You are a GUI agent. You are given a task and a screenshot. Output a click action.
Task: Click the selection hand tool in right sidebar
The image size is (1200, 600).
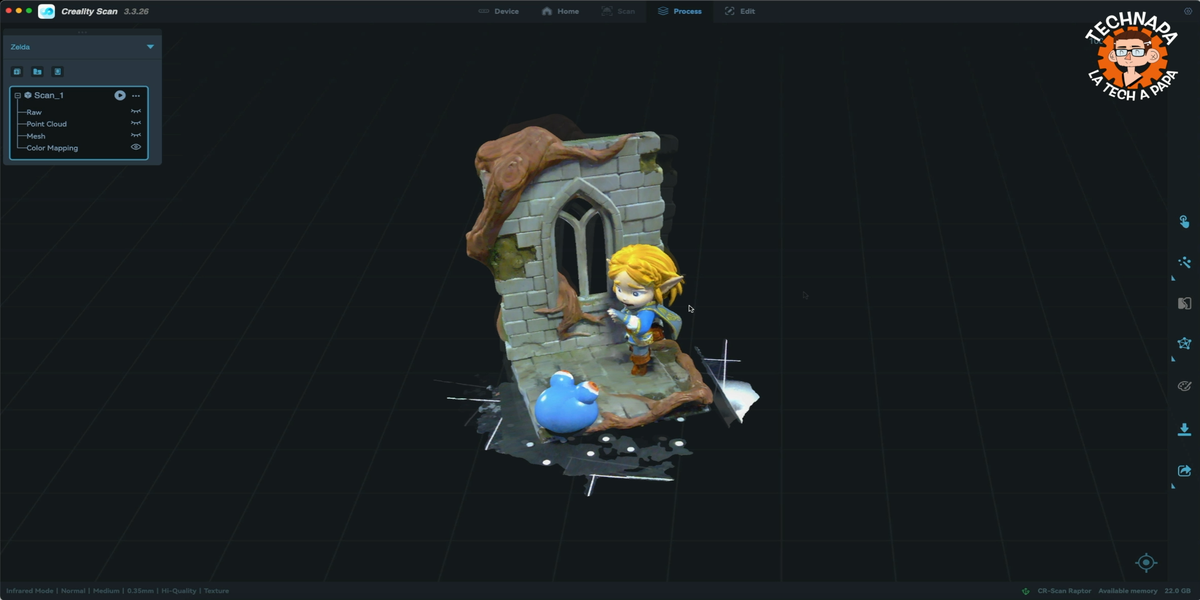[1184, 222]
